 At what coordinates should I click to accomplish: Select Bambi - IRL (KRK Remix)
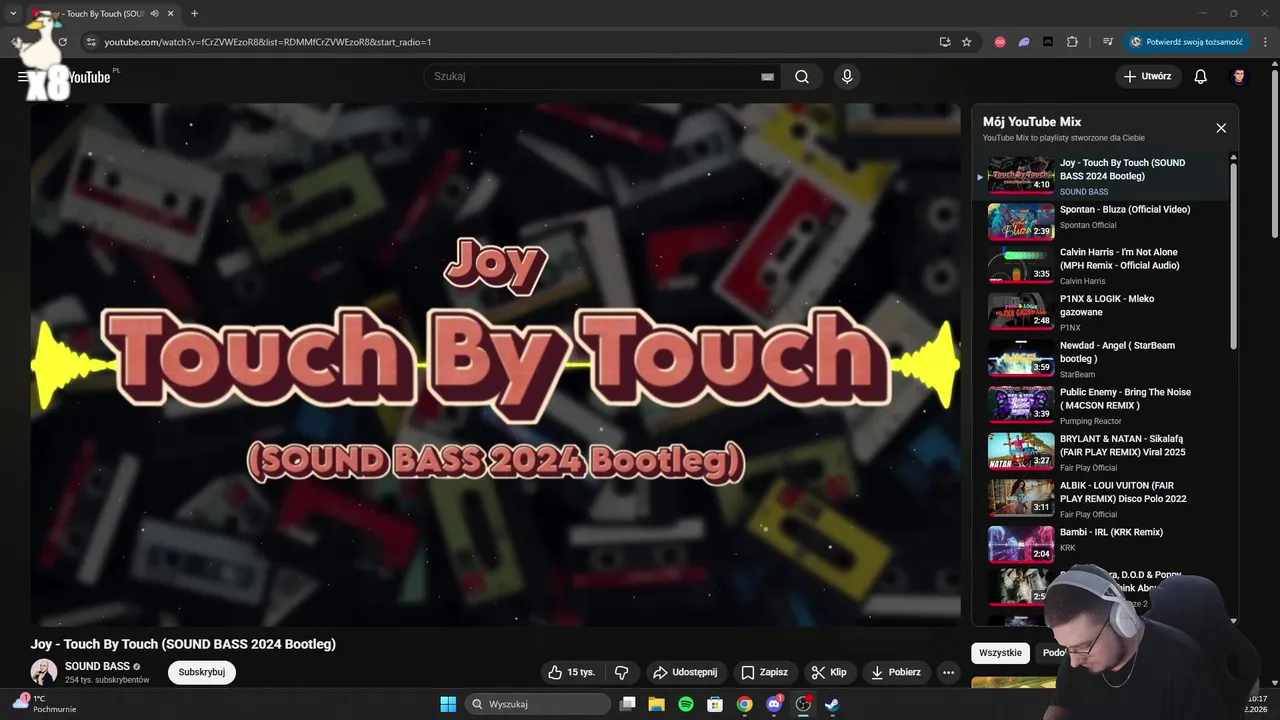coord(1100,545)
